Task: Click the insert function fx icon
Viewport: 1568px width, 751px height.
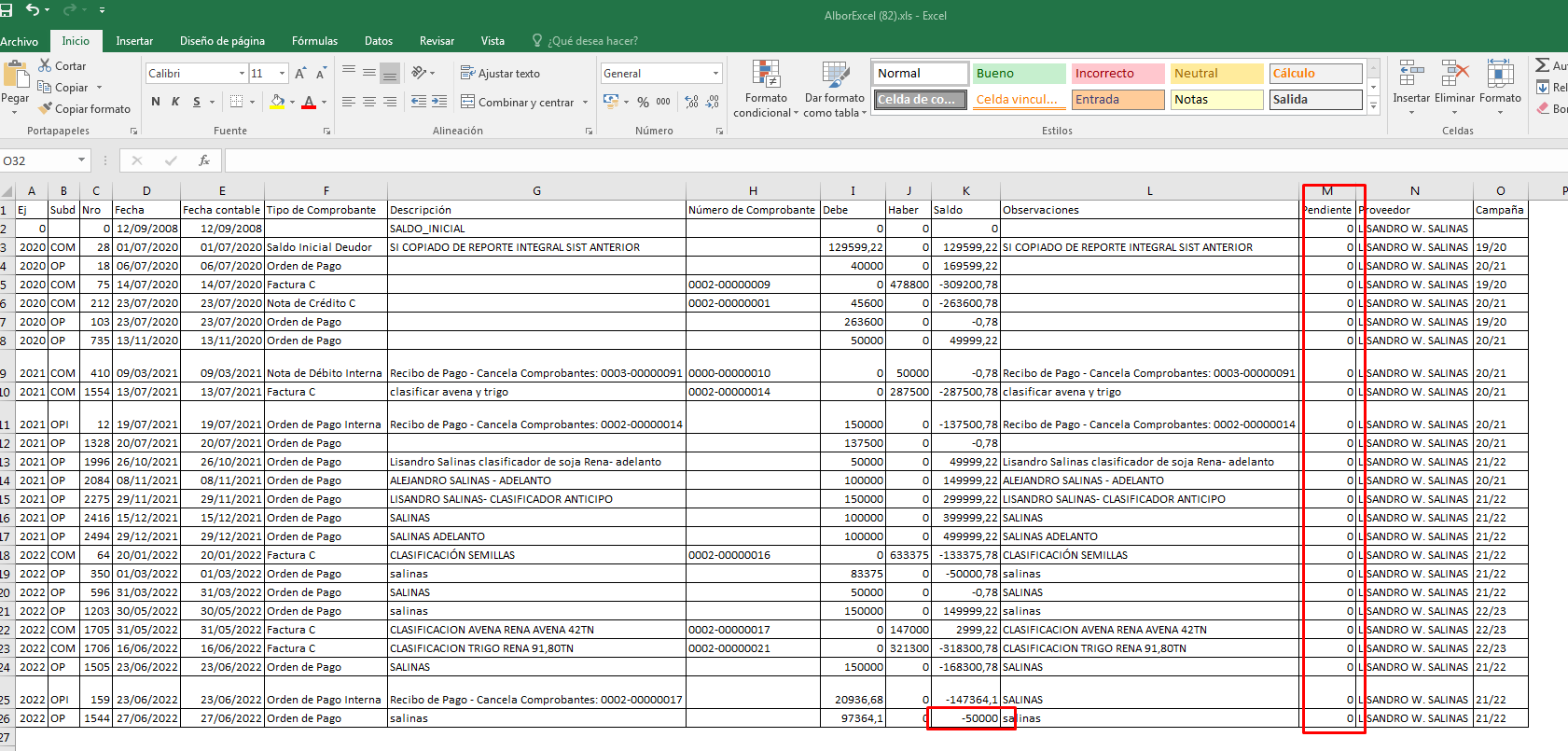Action: 204,160
